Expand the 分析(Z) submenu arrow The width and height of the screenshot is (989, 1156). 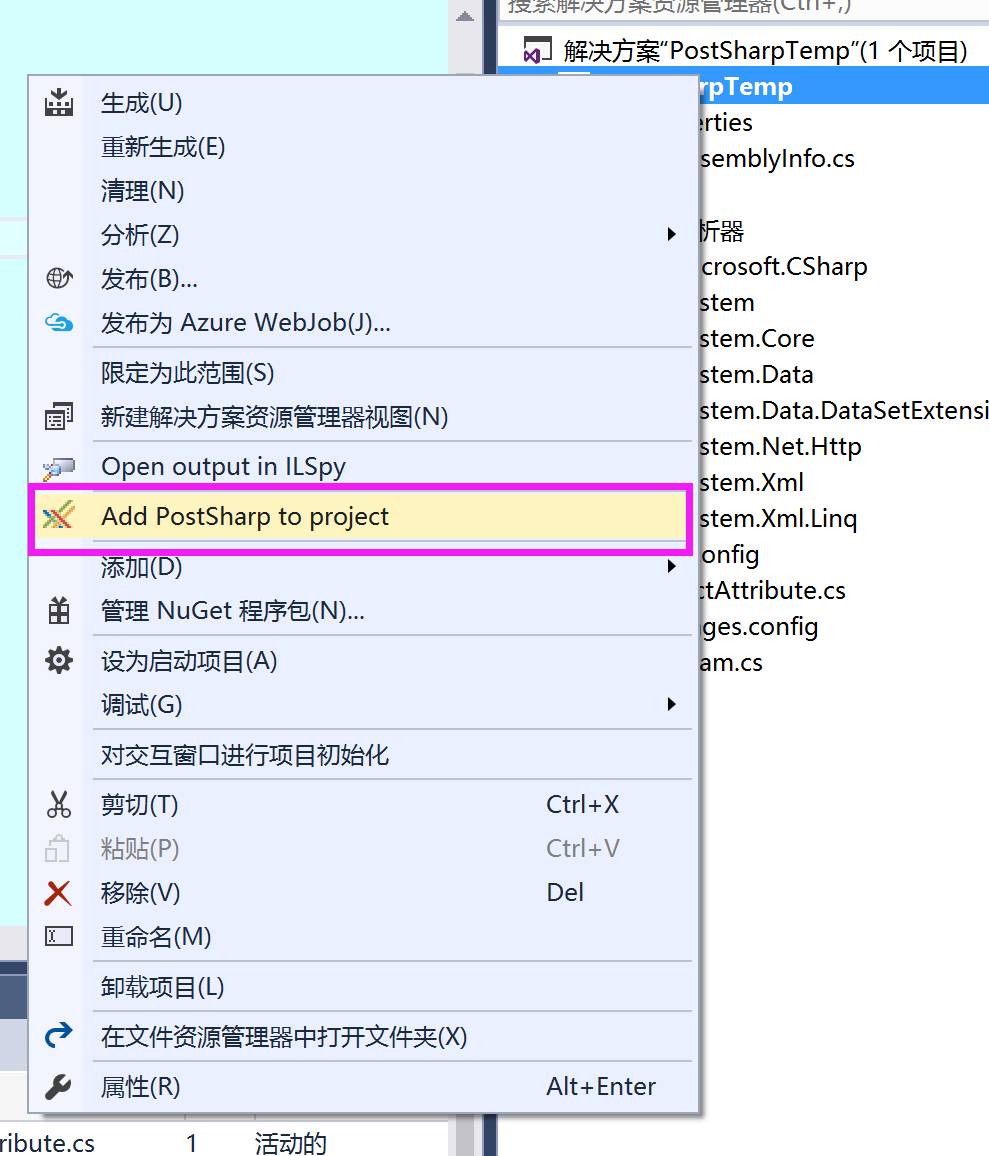[x=672, y=234]
